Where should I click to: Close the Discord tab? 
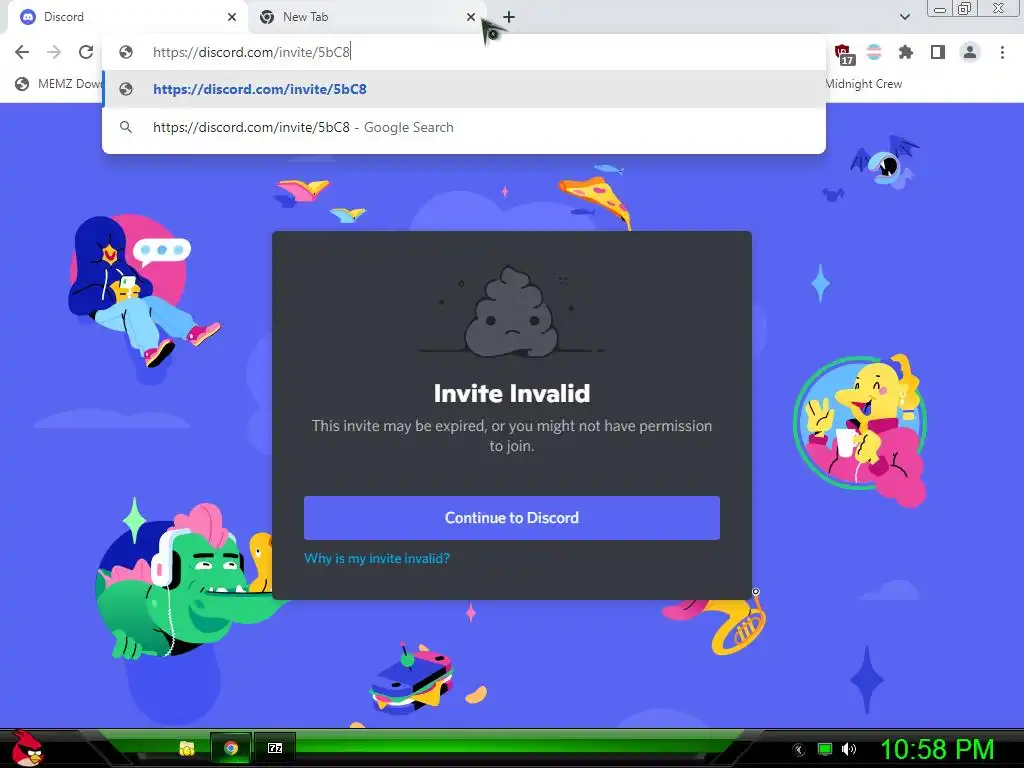(232, 17)
